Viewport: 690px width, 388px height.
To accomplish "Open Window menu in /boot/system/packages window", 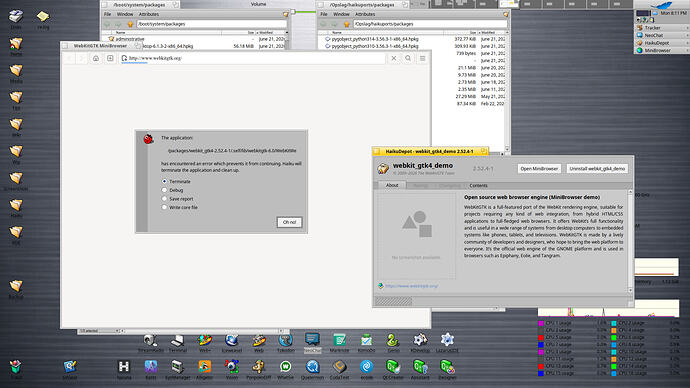I will tap(125, 14).
